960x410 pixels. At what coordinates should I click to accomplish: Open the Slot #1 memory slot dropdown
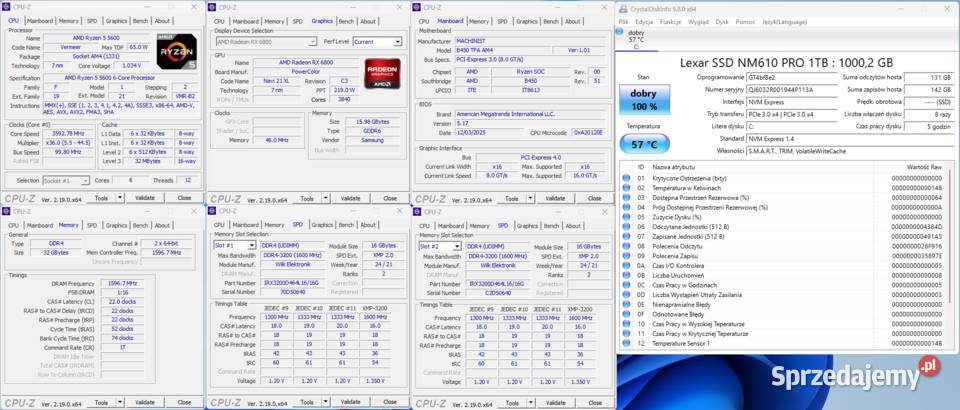pyautogui.click(x=234, y=245)
